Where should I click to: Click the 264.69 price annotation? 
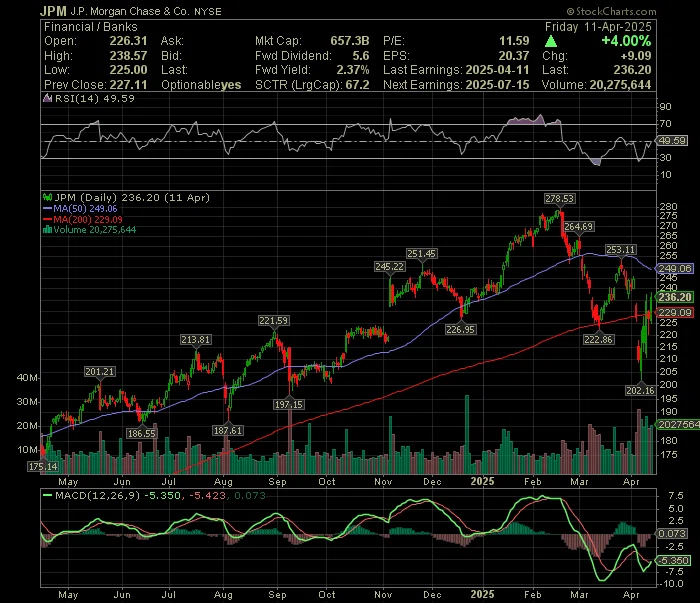[x=579, y=227]
